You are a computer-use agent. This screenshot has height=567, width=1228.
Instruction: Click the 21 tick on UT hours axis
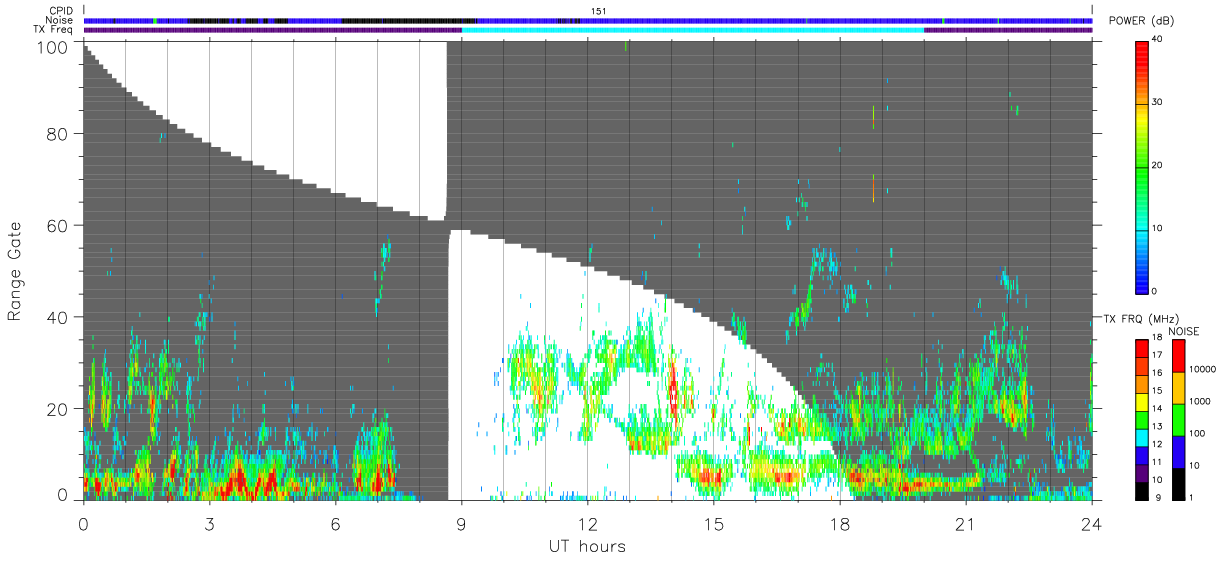(x=966, y=523)
